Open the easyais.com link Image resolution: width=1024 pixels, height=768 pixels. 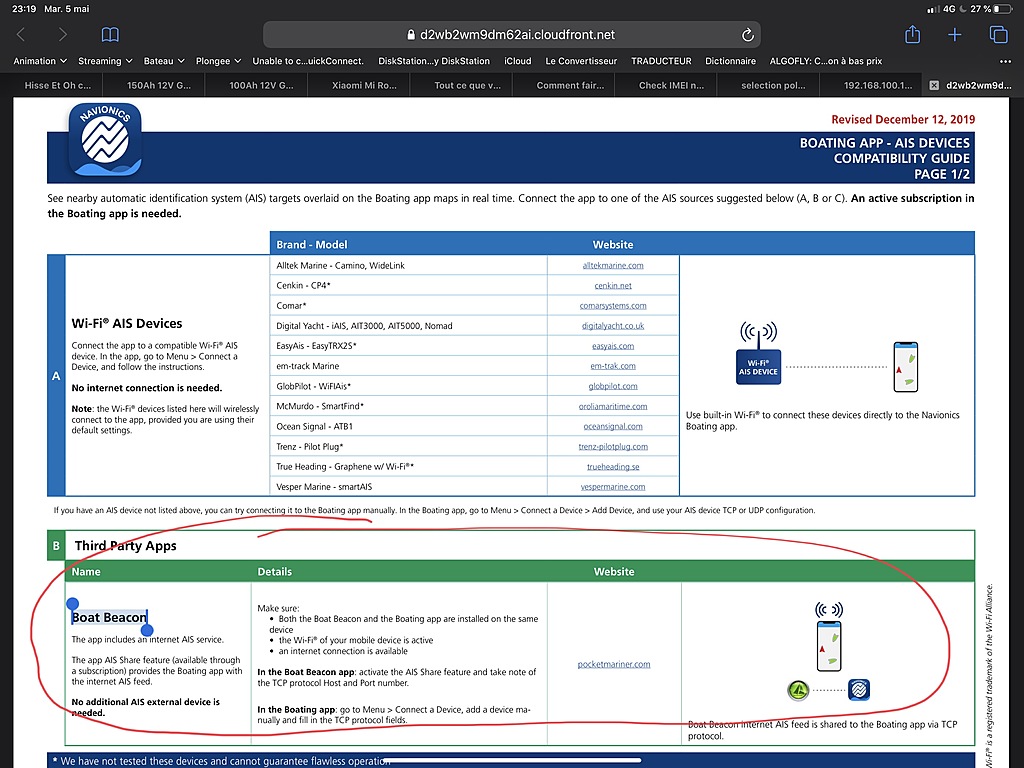coord(613,346)
